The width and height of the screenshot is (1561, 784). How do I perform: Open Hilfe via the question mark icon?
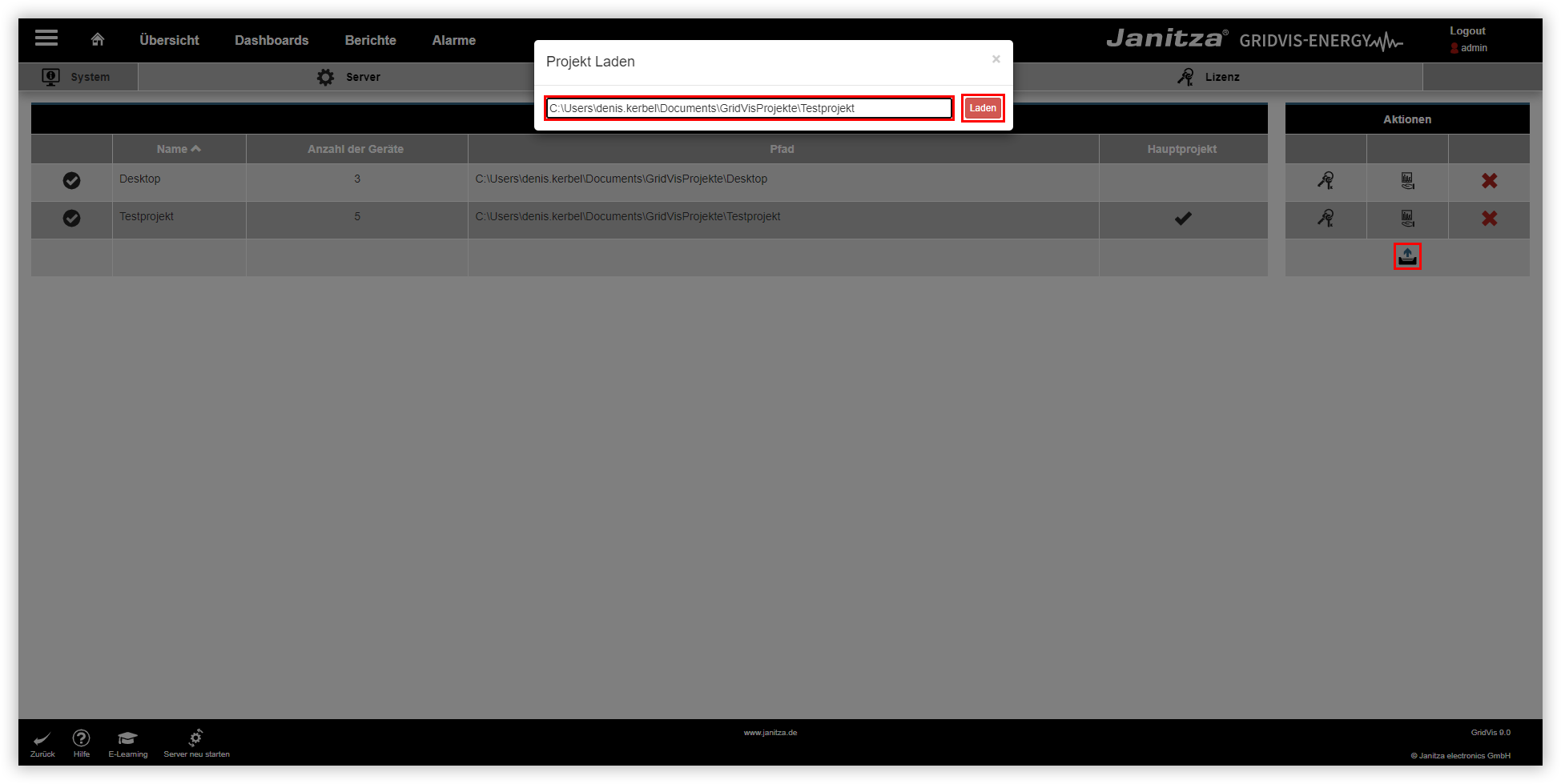pyautogui.click(x=81, y=738)
